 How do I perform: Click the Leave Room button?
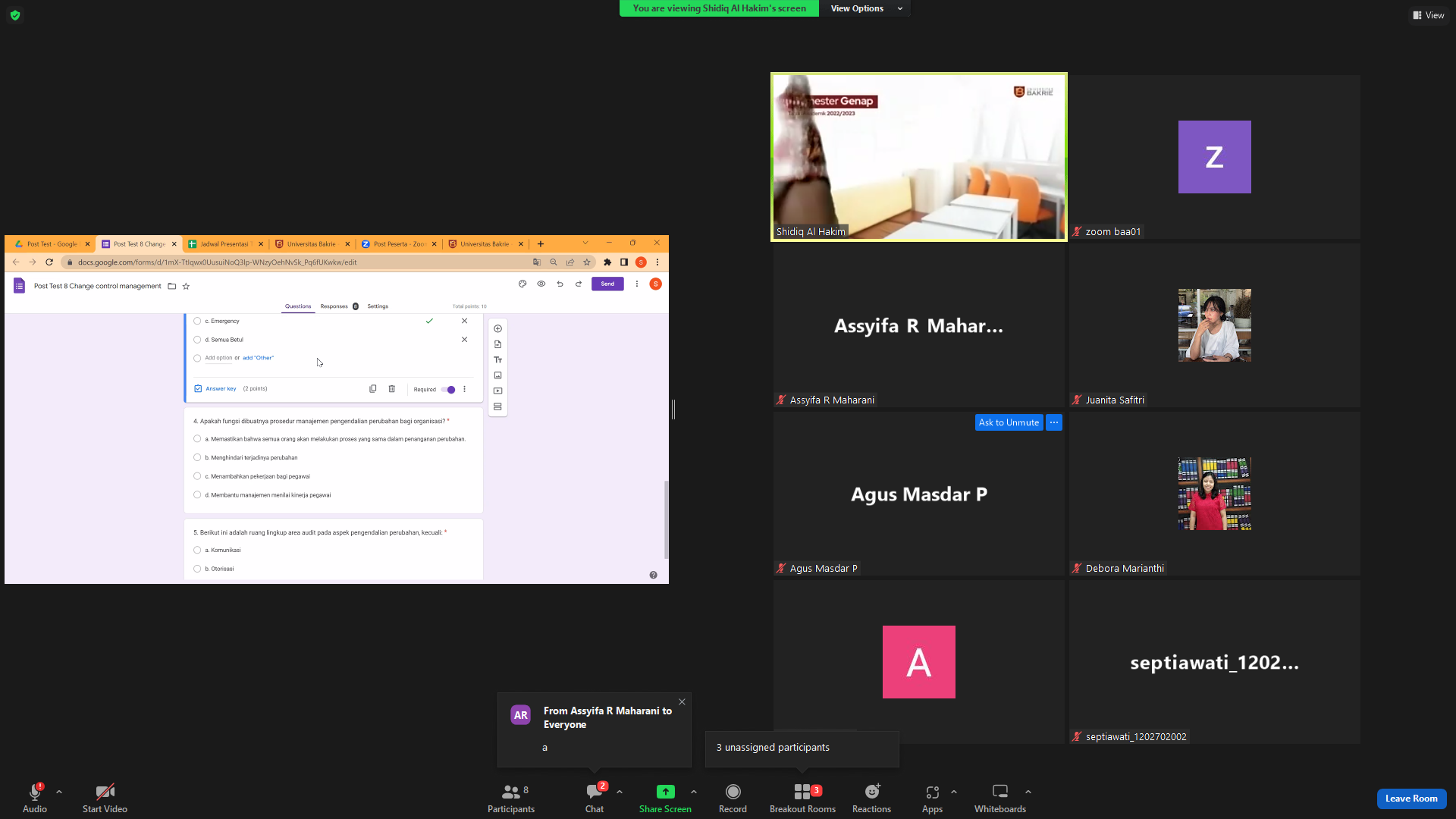pos(1411,799)
